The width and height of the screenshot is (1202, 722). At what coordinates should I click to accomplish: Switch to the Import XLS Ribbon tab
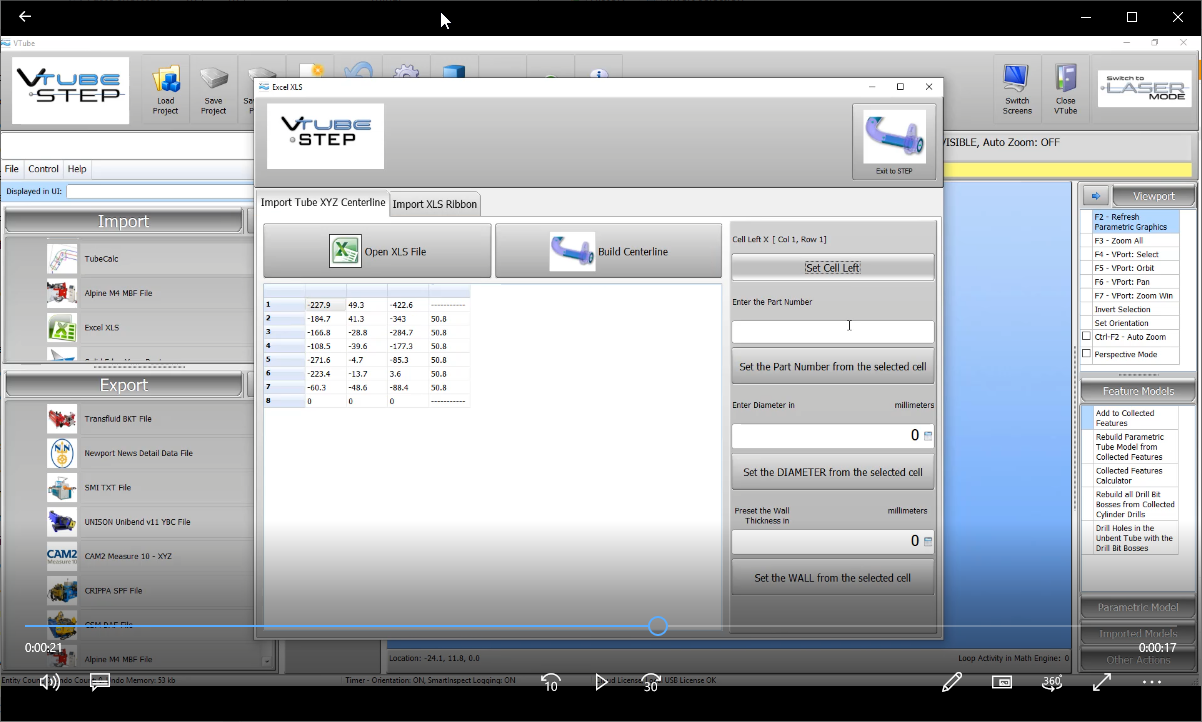(x=435, y=204)
